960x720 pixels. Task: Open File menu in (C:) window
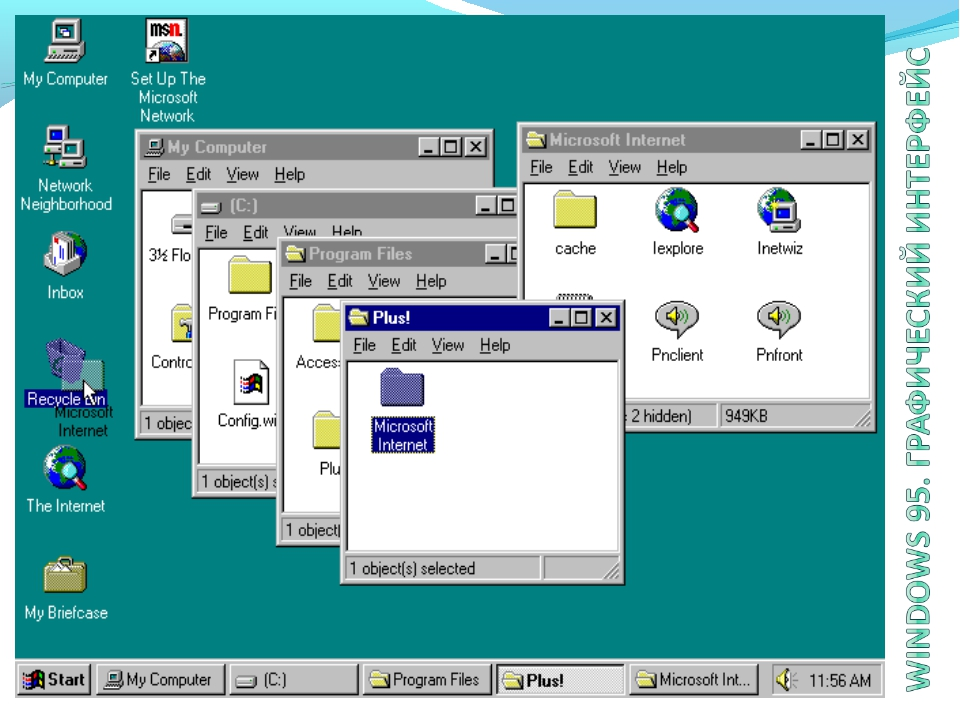pyautogui.click(x=216, y=233)
